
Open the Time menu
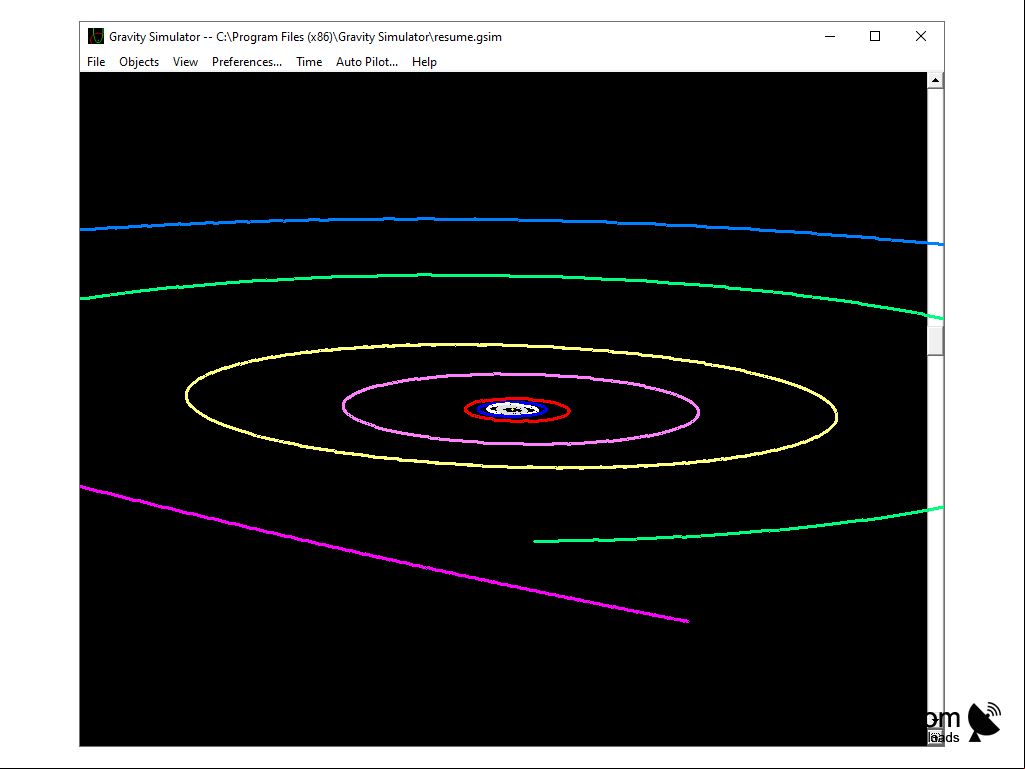pyautogui.click(x=309, y=62)
